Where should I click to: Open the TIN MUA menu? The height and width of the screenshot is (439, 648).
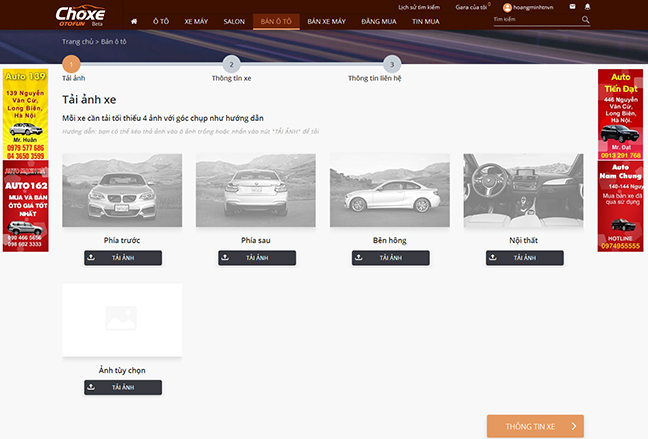426,21
